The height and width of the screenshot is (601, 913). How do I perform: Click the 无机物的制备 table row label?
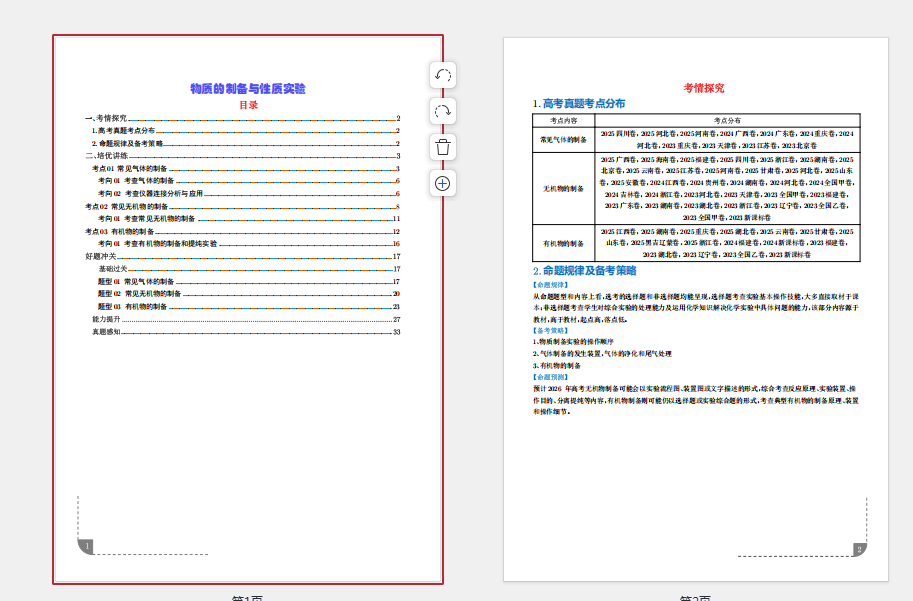[563, 188]
